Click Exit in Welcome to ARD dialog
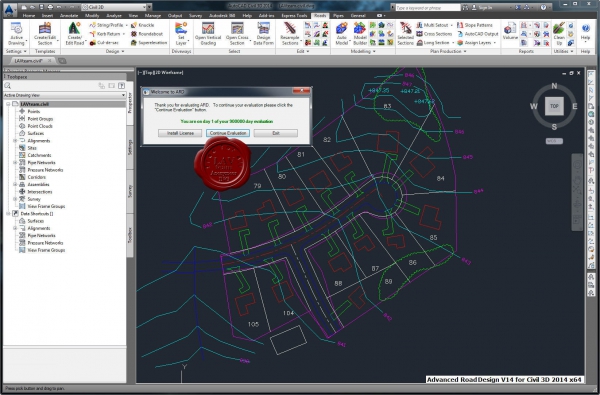This screenshot has height=395, width=600. (276, 133)
